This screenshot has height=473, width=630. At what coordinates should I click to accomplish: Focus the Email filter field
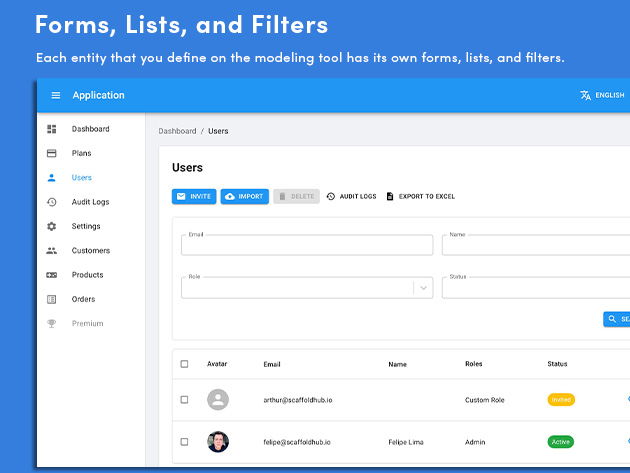tap(307, 245)
